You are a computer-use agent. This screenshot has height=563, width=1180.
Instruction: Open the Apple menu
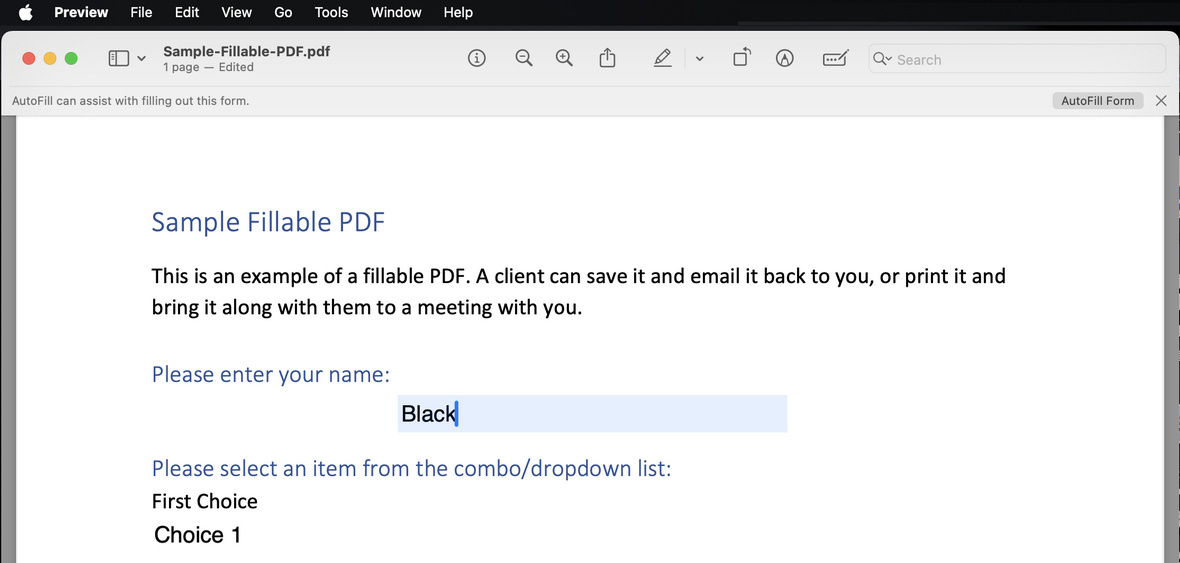pos(26,12)
